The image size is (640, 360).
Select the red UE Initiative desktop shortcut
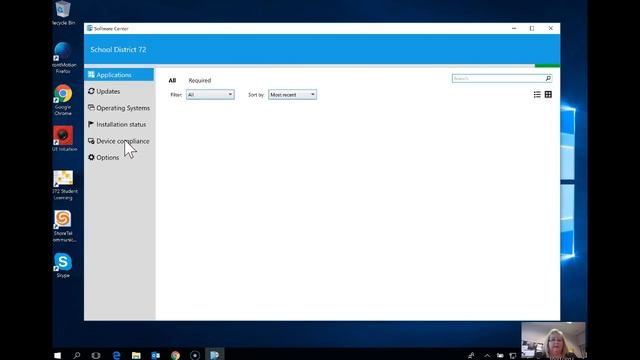point(64,139)
